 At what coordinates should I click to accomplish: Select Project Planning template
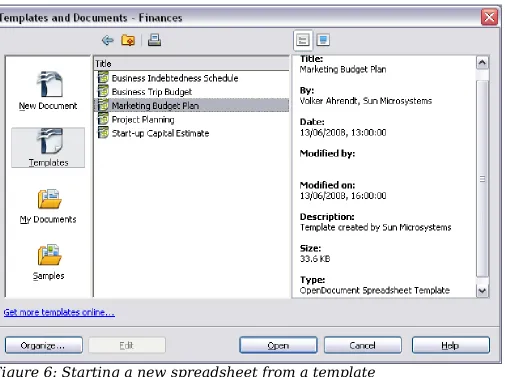[192, 119]
